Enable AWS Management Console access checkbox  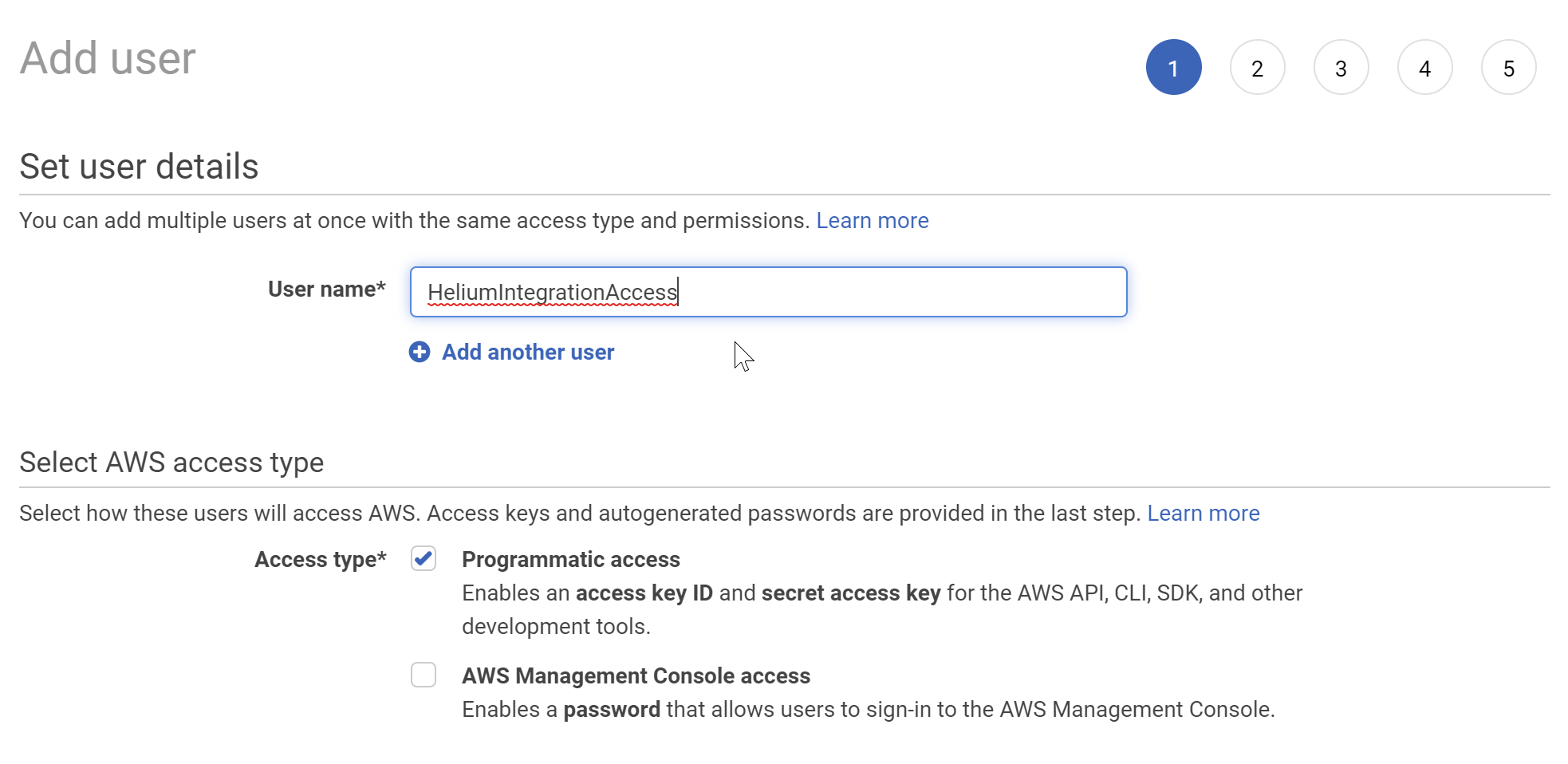point(424,675)
